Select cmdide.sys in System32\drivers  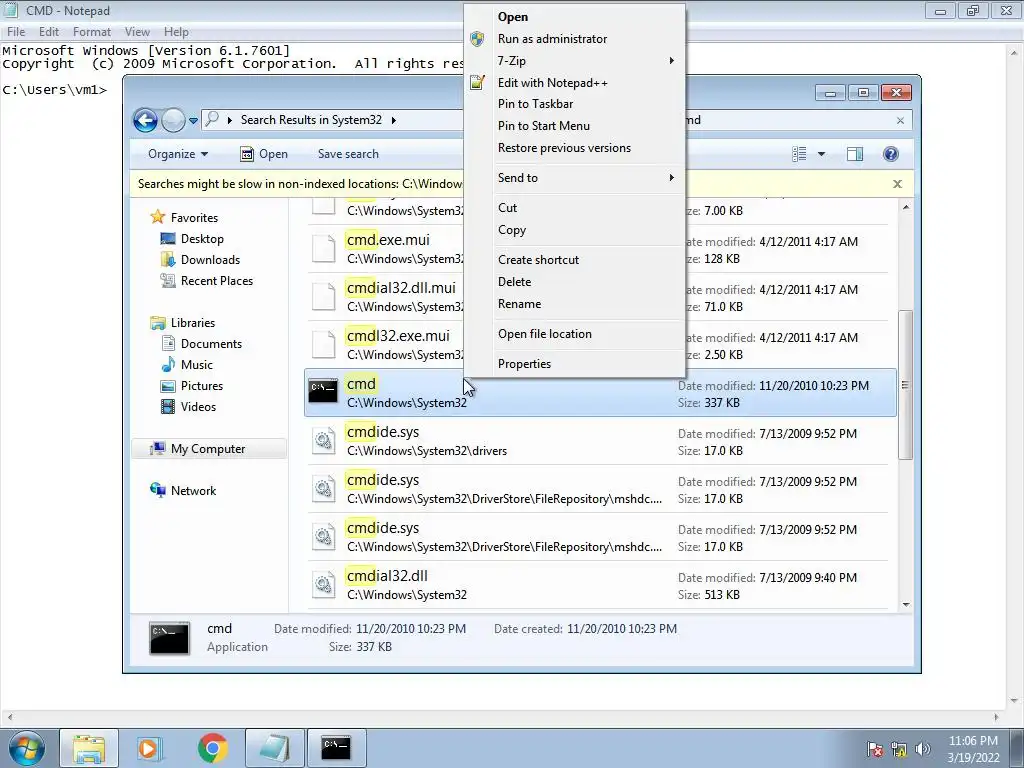point(600,441)
